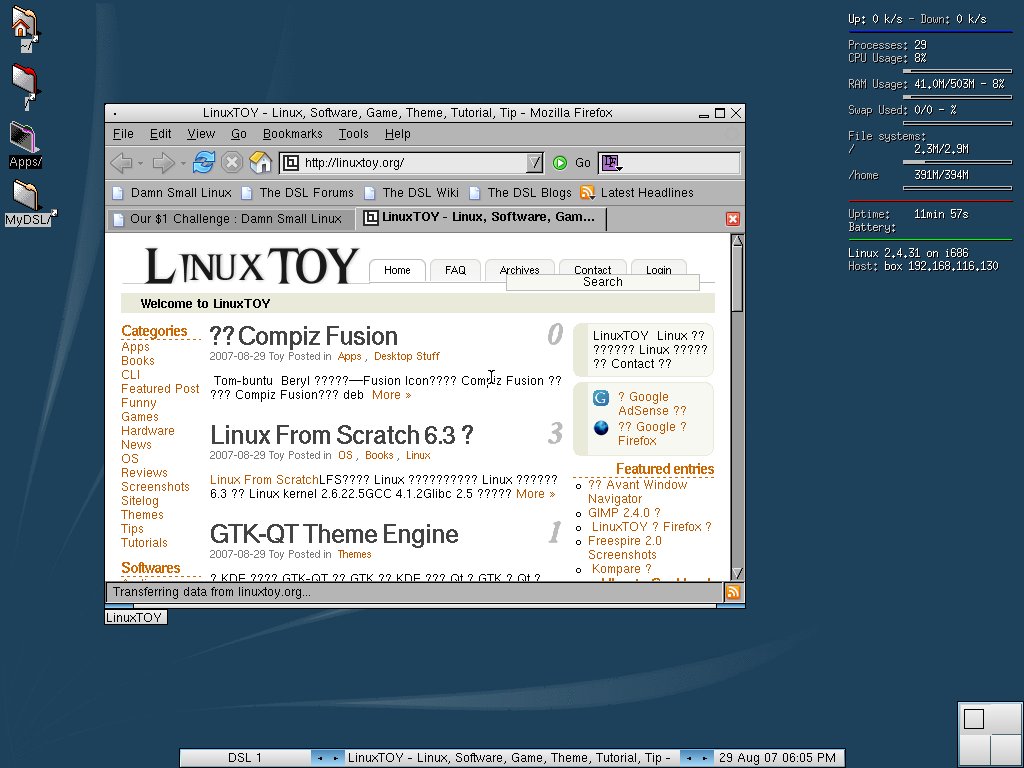Open the search engine selector dropdown
Viewport: 1024px width, 768px height.
tap(612, 163)
